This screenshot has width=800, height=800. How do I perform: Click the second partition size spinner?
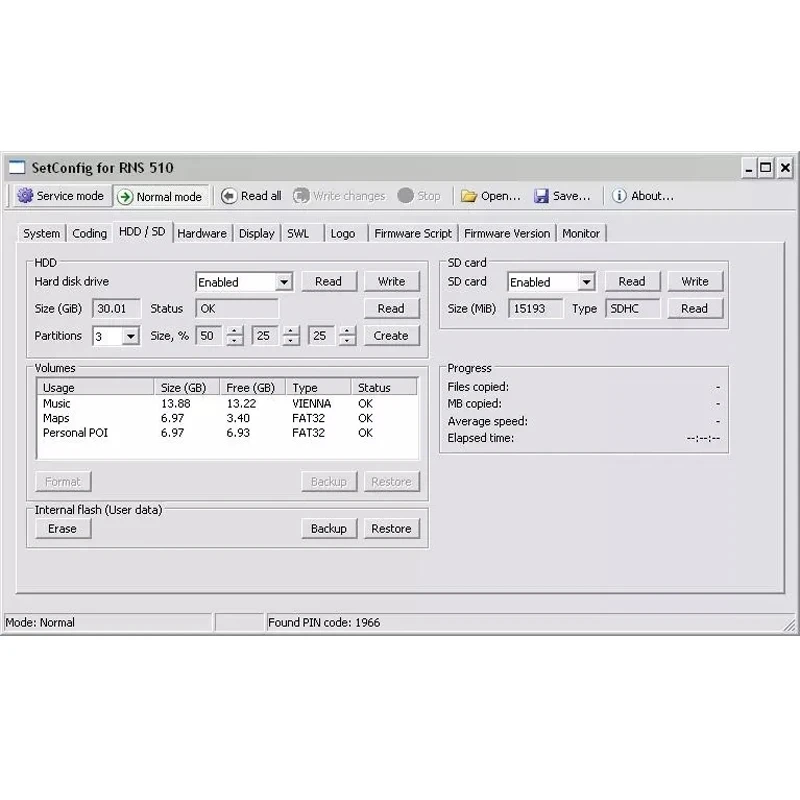pyautogui.click(x=291, y=336)
